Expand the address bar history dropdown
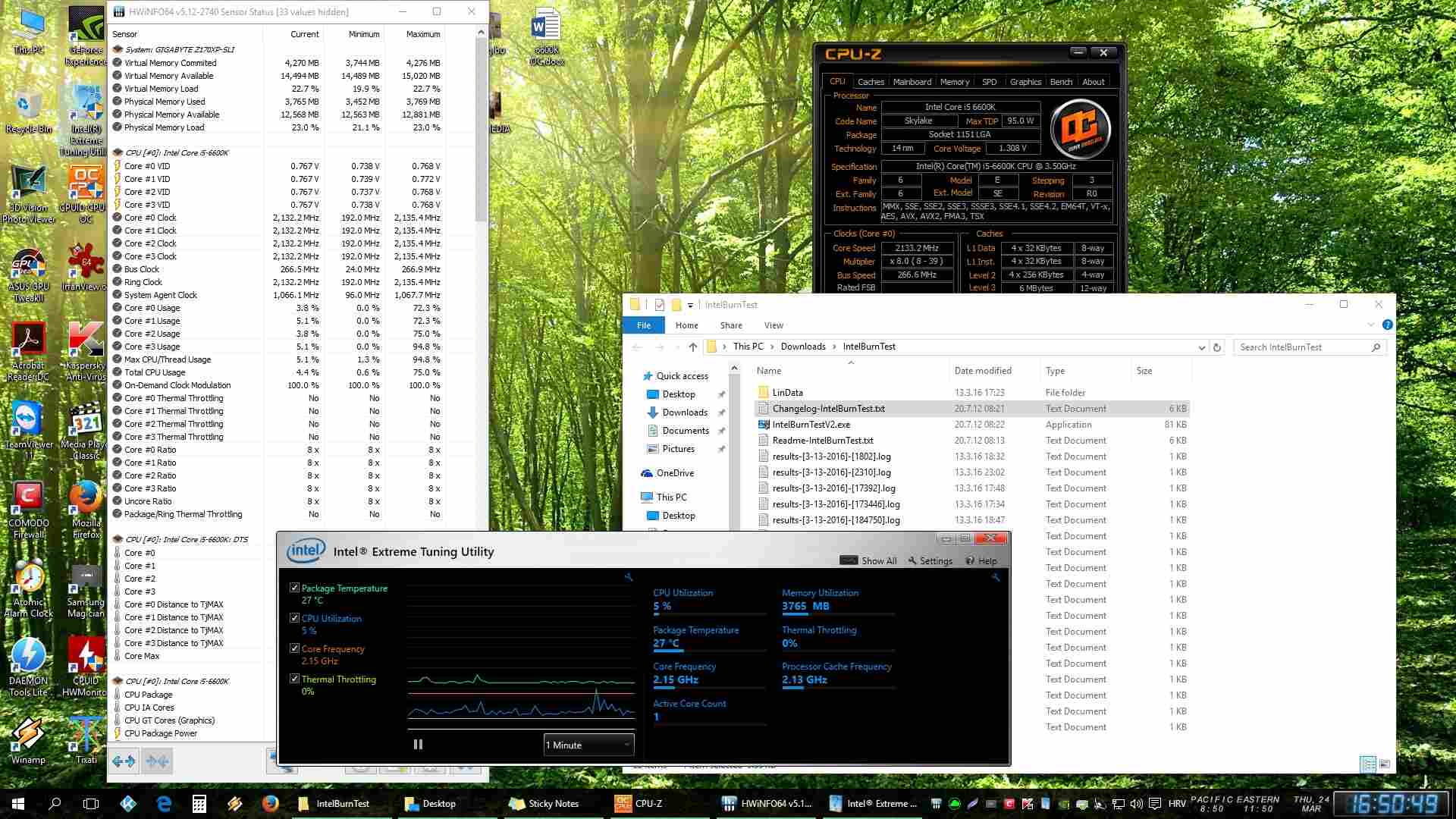Screen dimensions: 1456x819 point(1201,347)
